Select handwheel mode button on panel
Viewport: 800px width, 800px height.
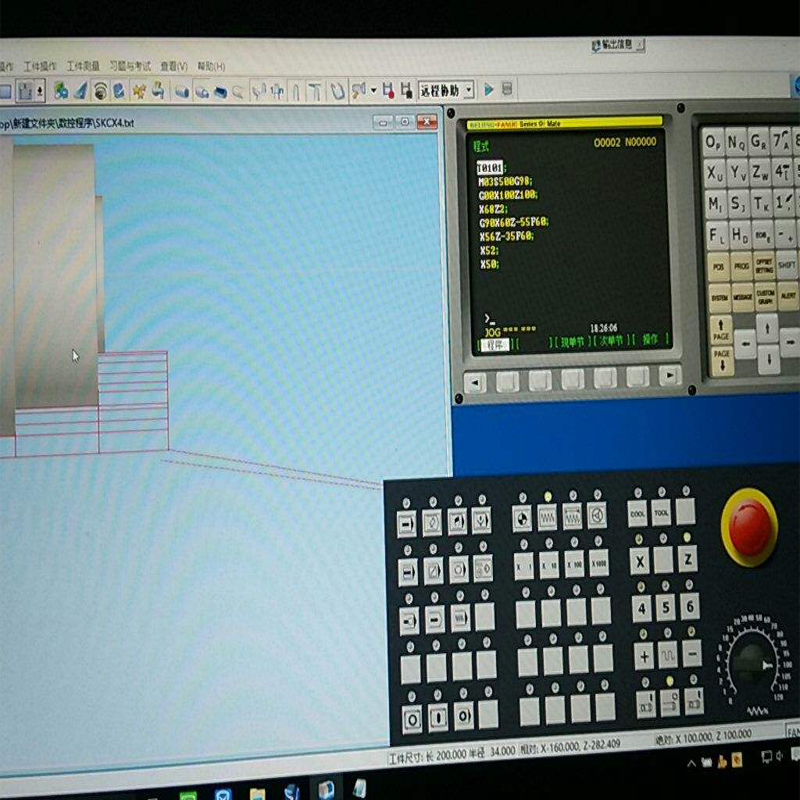tap(597, 516)
